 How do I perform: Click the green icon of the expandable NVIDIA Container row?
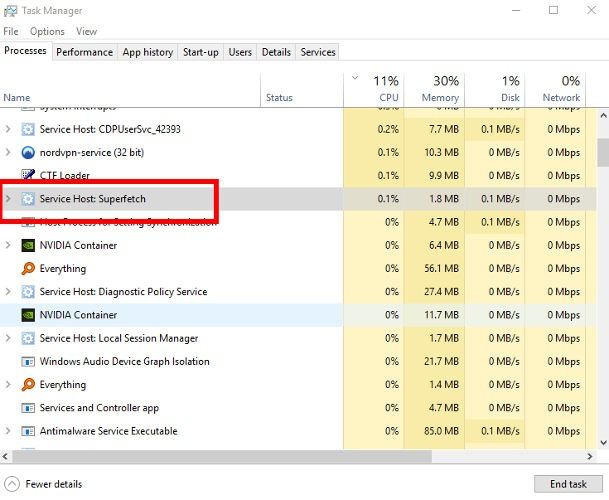(28, 246)
